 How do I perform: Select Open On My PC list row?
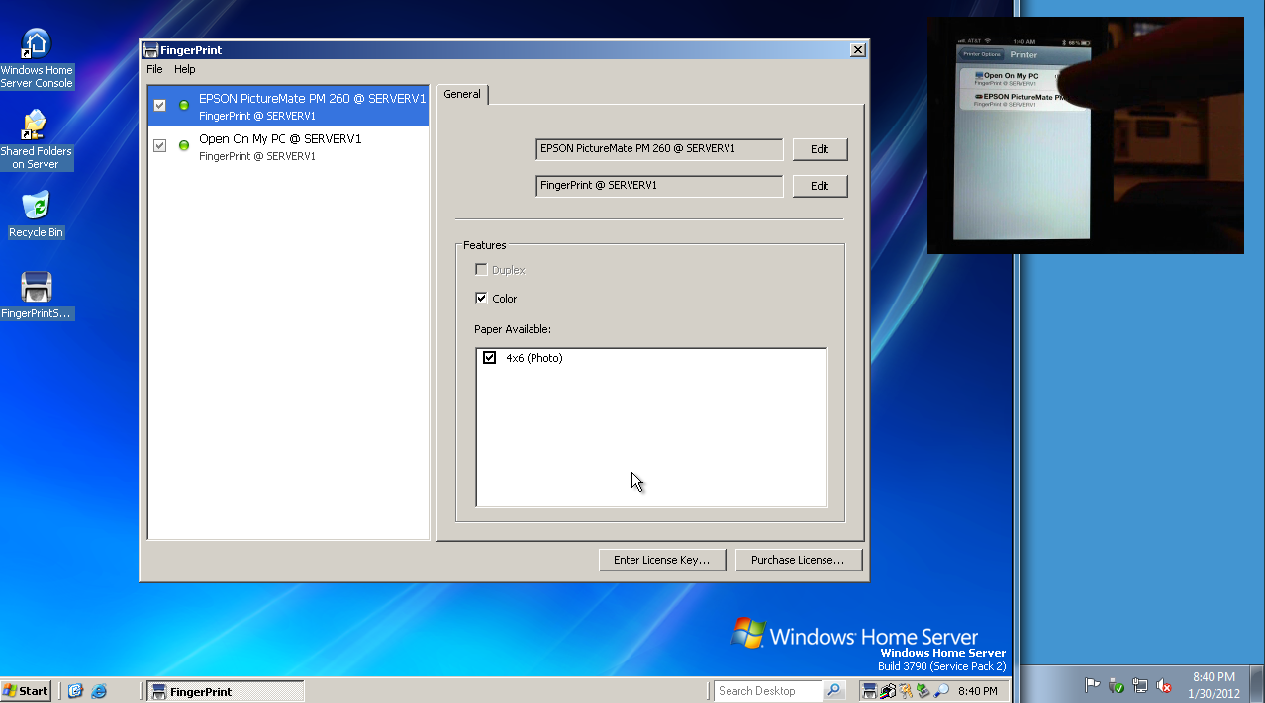[288, 146]
